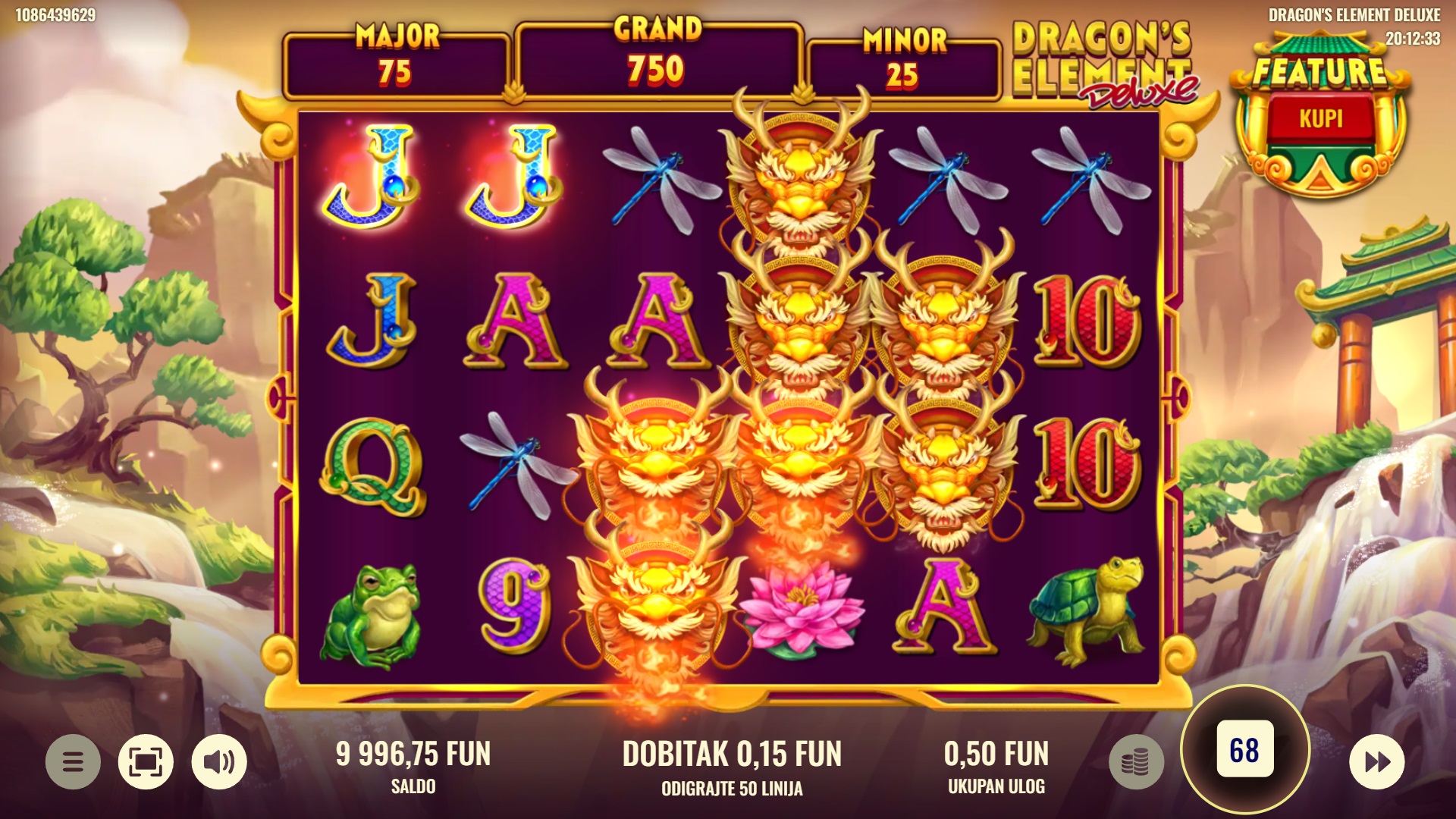Click the 0,50 FUN total bet amount
Viewport: 1456px width, 819px height.
coord(996,754)
